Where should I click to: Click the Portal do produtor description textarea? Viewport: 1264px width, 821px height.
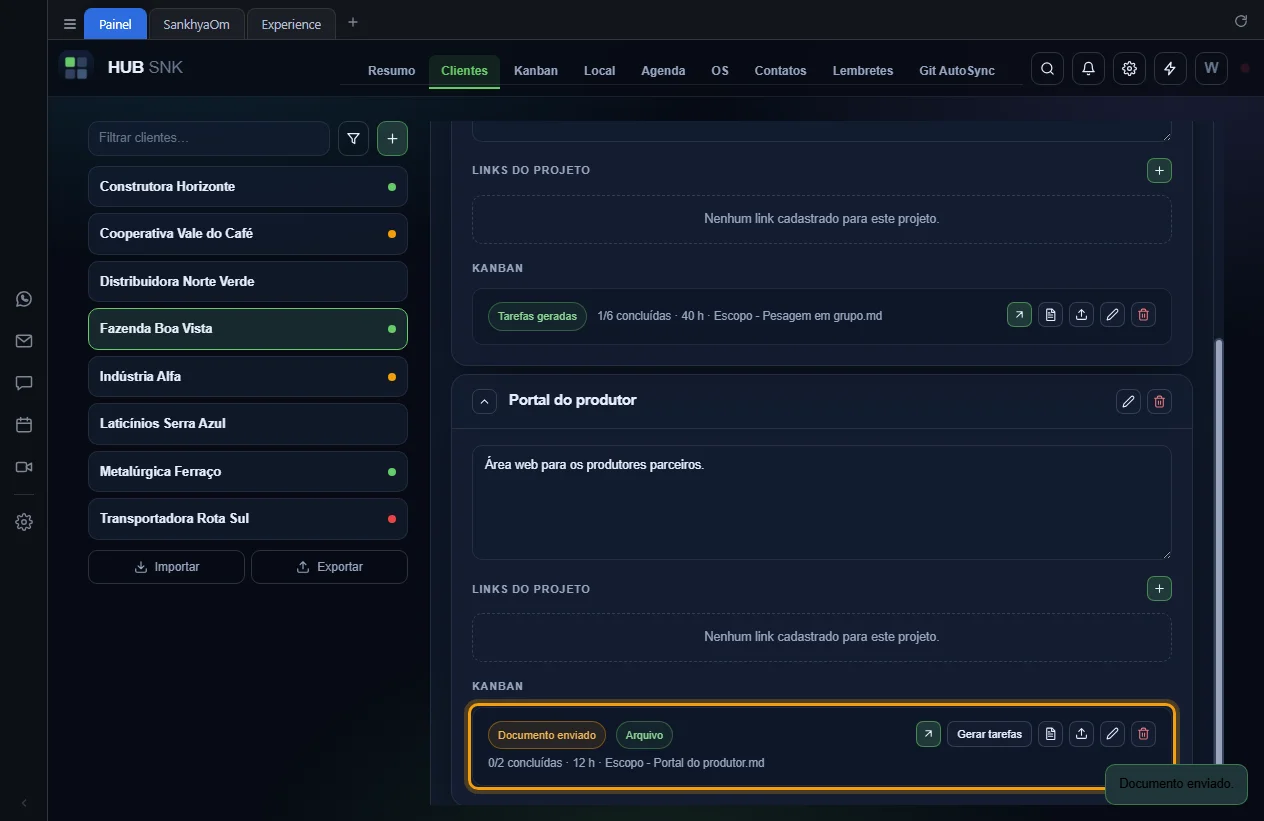click(821, 502)
